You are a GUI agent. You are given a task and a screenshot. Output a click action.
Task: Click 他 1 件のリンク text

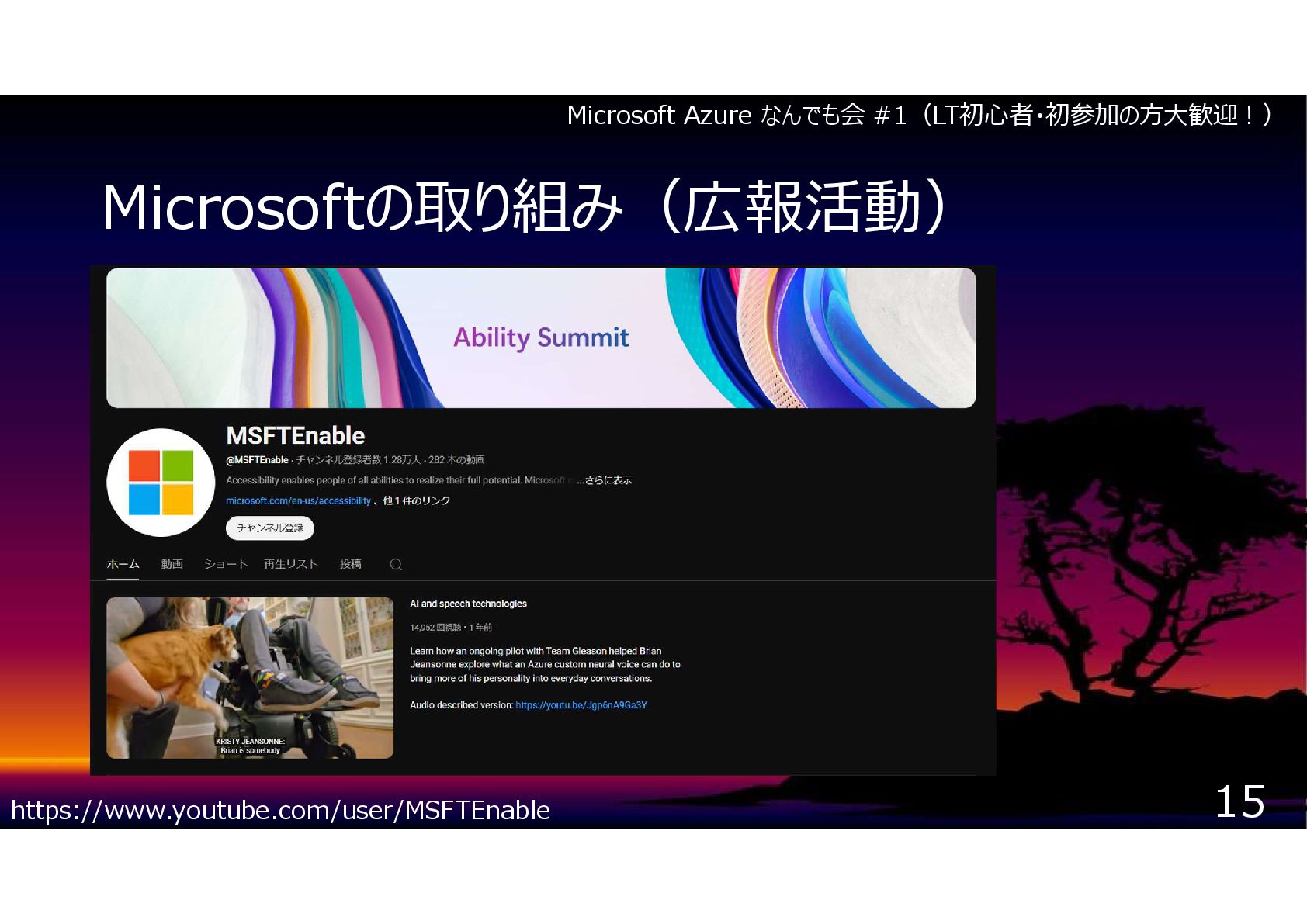pyautogui.click(x=416, y=501)
